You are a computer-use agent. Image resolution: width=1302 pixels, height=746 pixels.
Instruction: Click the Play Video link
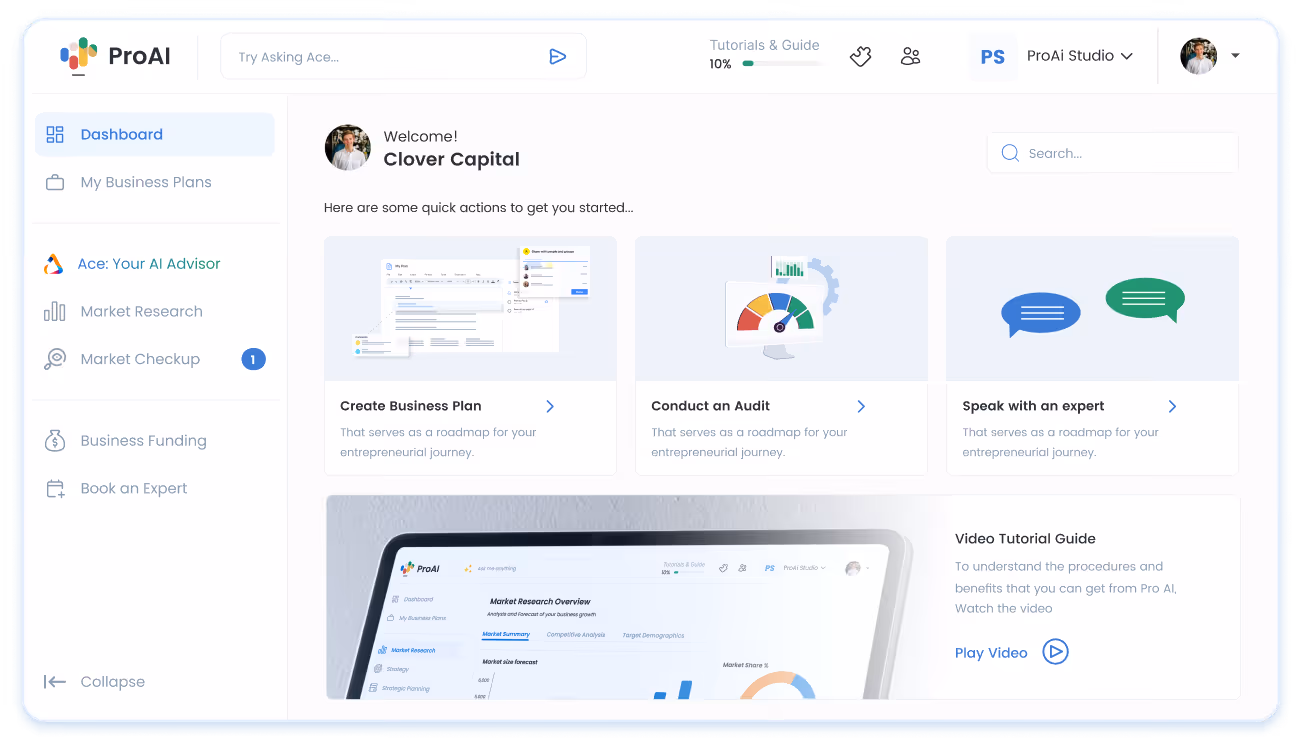pyautogui.click(x=991, y=652)
